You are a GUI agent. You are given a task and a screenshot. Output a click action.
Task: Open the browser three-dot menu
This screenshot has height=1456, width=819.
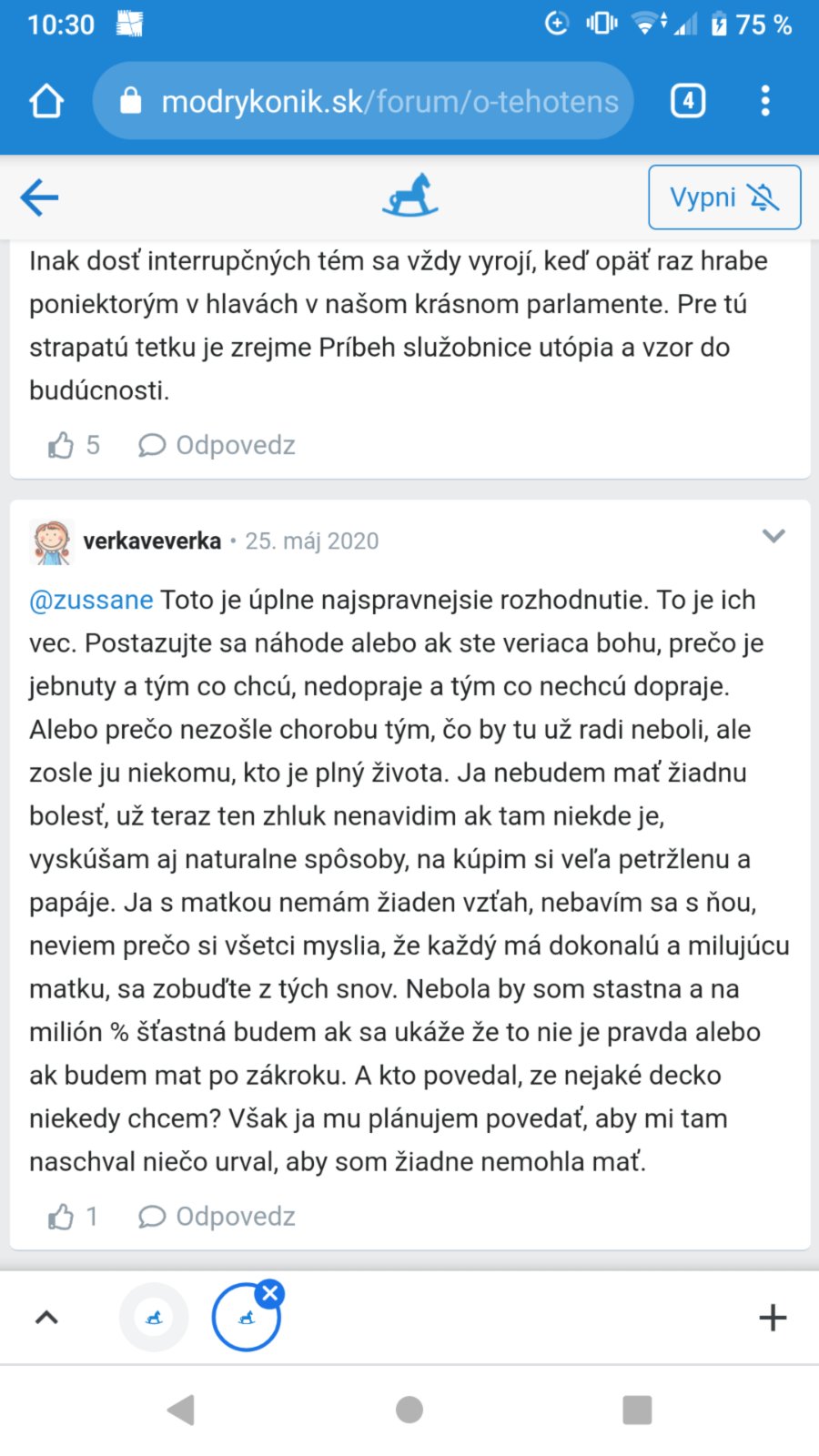pyautogui.click(x=765, y=101)
